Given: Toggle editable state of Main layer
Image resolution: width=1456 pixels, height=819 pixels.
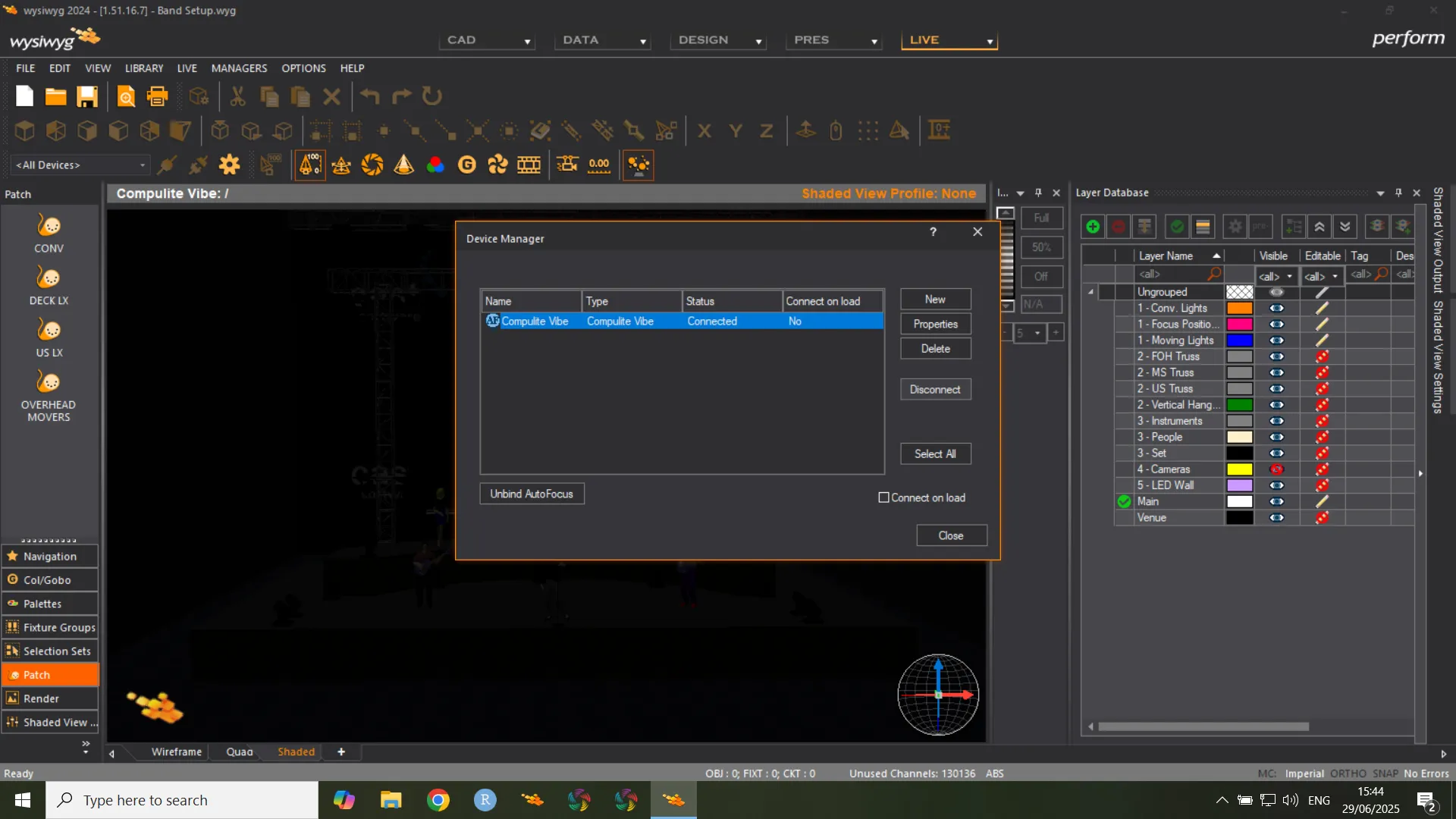Looking at the screenshot, I should click(x=1322, y=501).
